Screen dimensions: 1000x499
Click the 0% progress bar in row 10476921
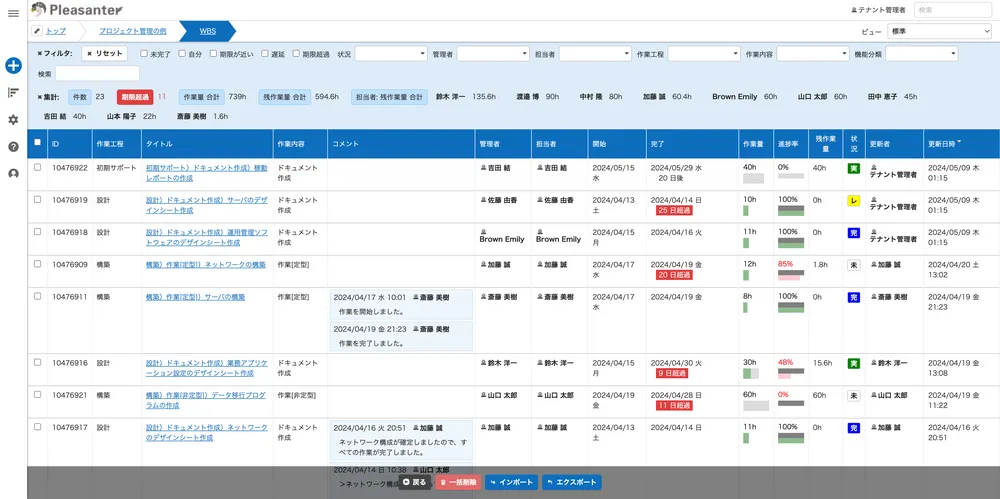coord(790,404)
